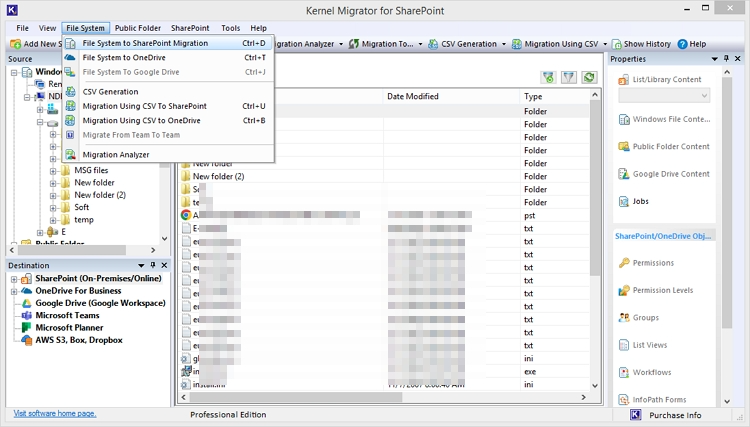Click file list vertical scroll down arrow
The image size is (750, 427).
(x=595, y=385)
